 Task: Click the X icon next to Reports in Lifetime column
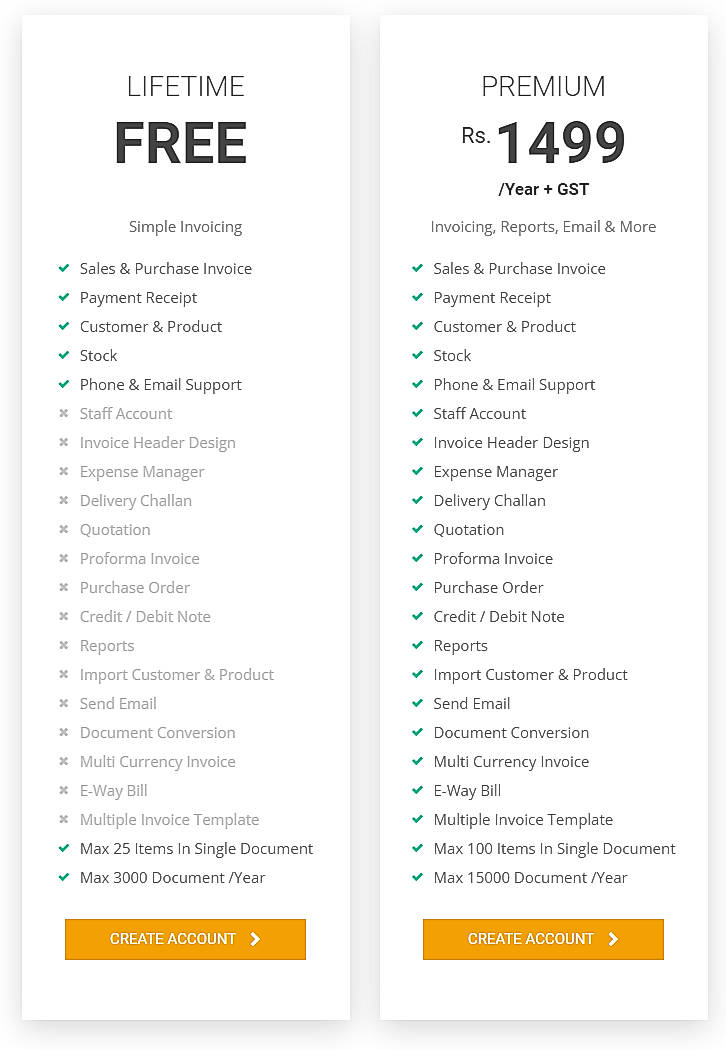pyautogui.click(x=62, y=645)
